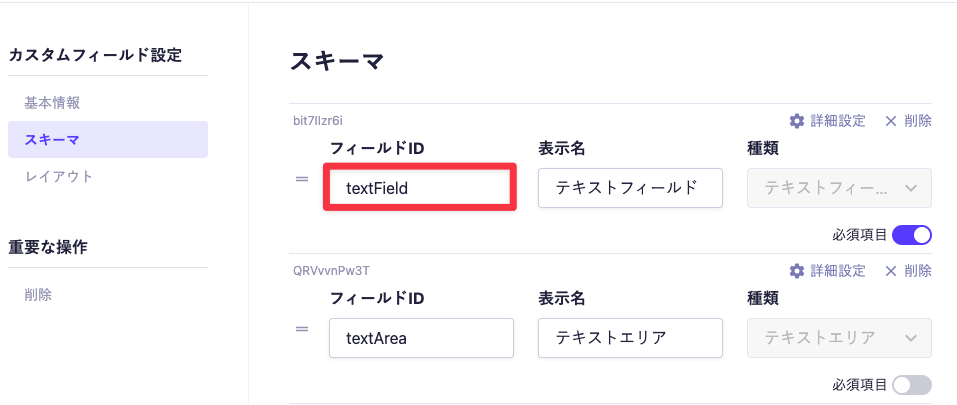Disable the required toggle for textField
This screenshot has height=405, width=957.
click(911, 235)
